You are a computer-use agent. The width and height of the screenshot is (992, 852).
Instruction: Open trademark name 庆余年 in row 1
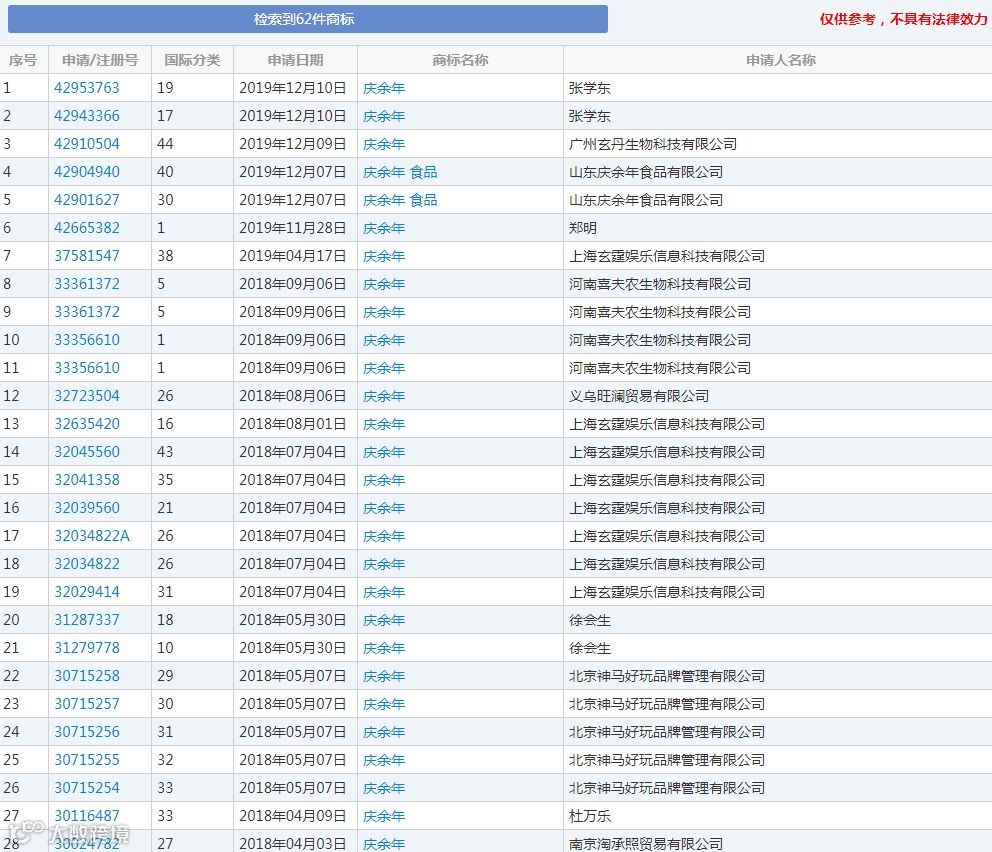point(384,88)
